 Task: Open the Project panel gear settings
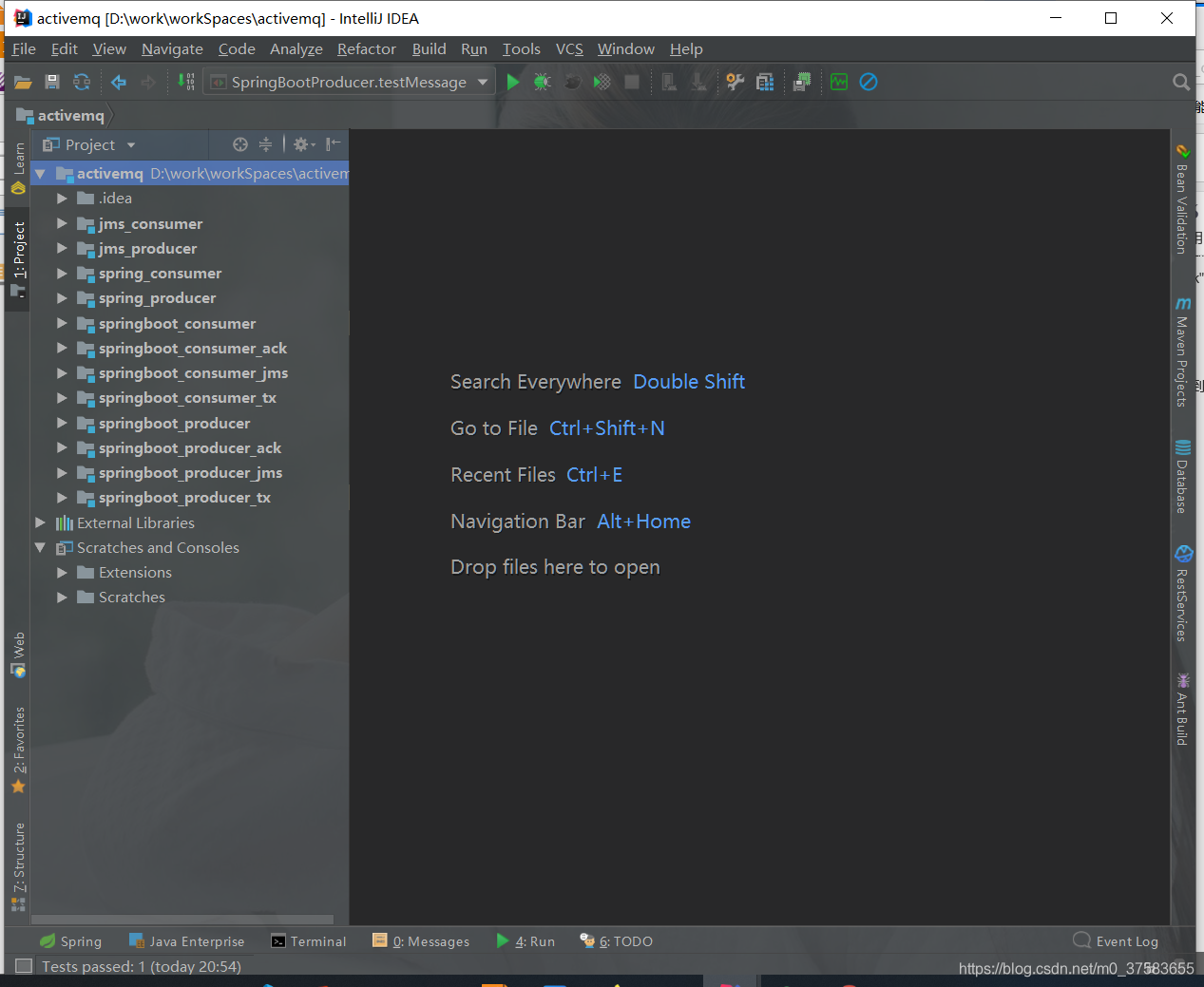click(x=304, y=144)
